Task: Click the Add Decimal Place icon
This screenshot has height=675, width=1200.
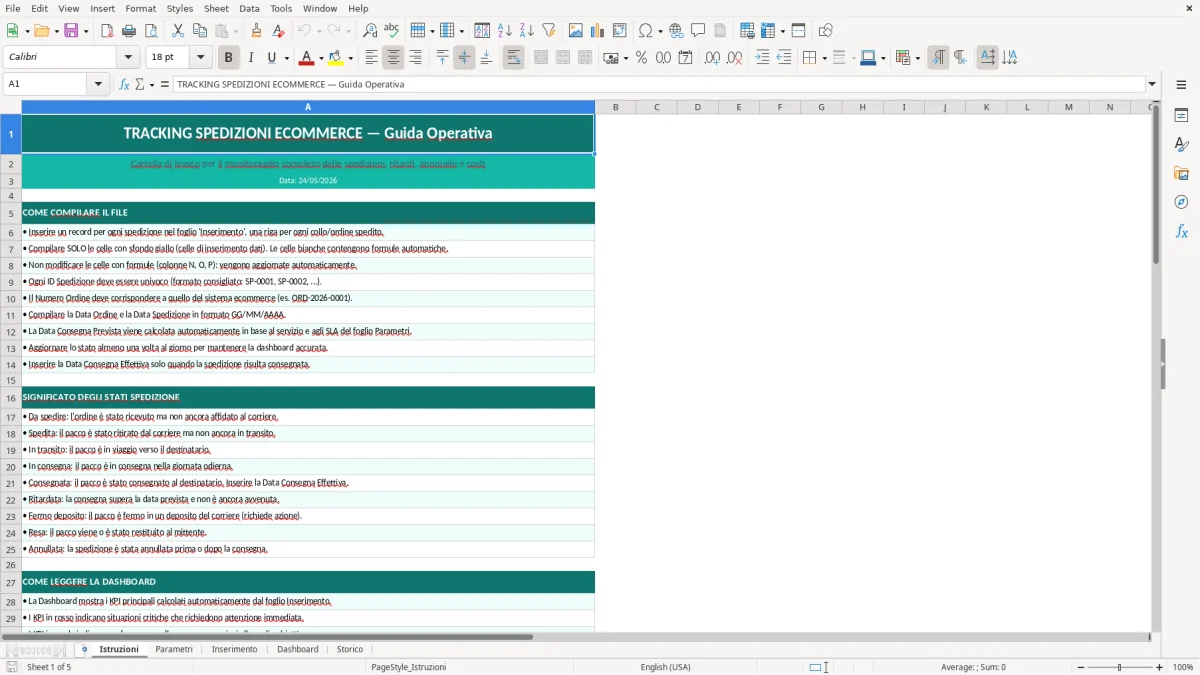Action: click(x=712, y=58)
